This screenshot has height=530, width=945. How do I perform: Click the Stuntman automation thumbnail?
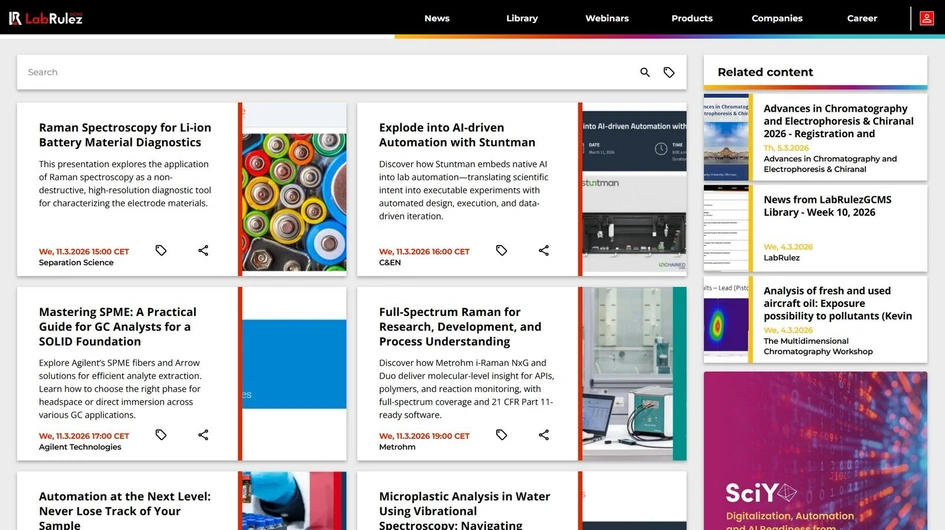634,189
